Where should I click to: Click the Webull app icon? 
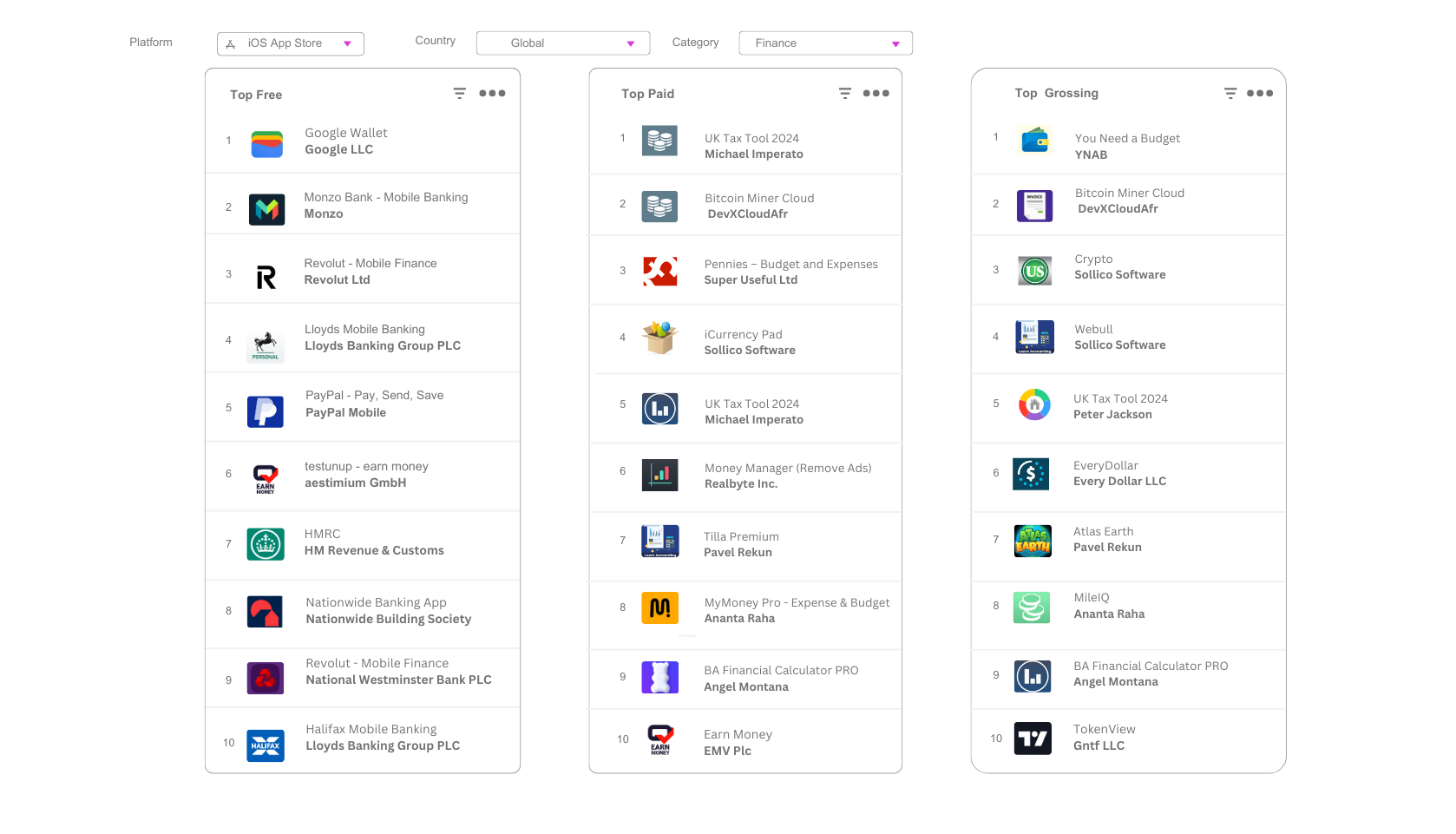coord(1034,337)
